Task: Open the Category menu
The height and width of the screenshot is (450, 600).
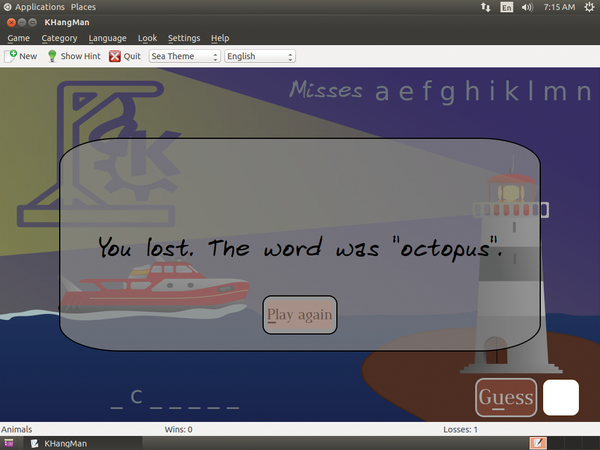Action: tap(59, 38)
